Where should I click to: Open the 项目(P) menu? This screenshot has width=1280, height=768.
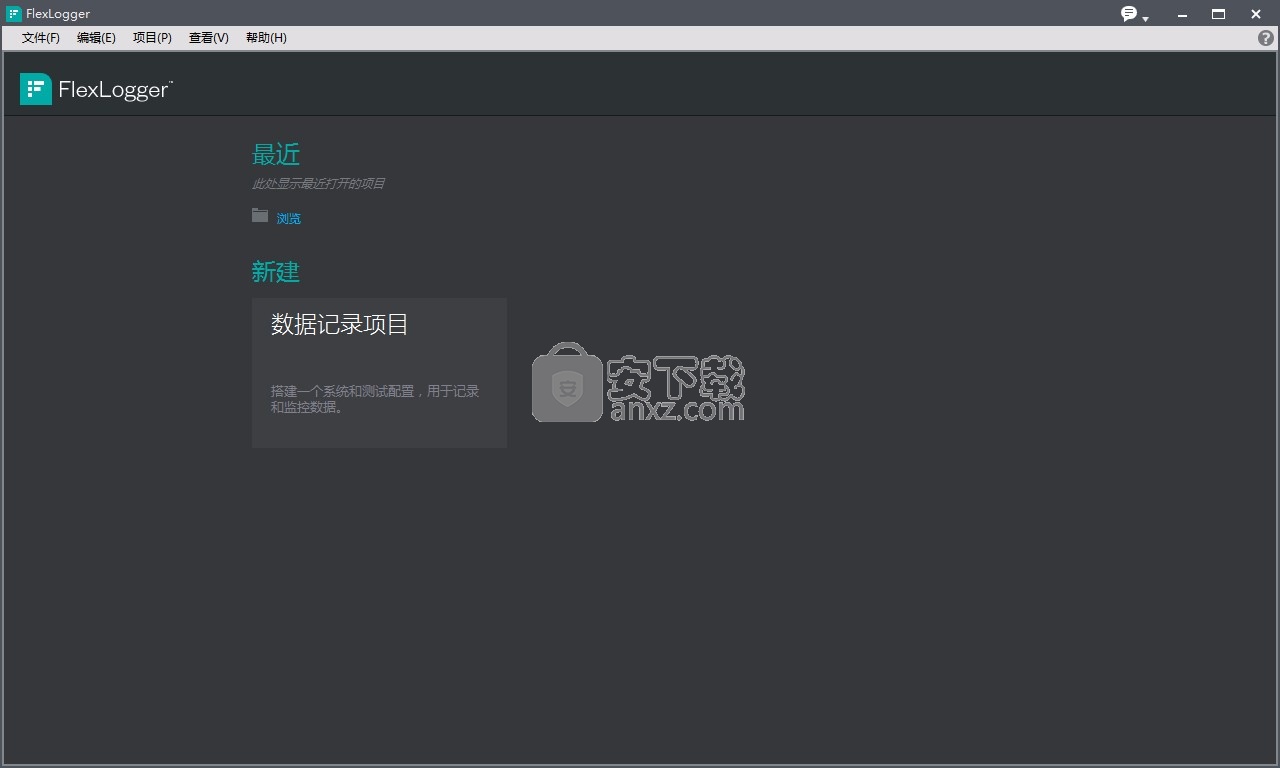coord(152,38)
